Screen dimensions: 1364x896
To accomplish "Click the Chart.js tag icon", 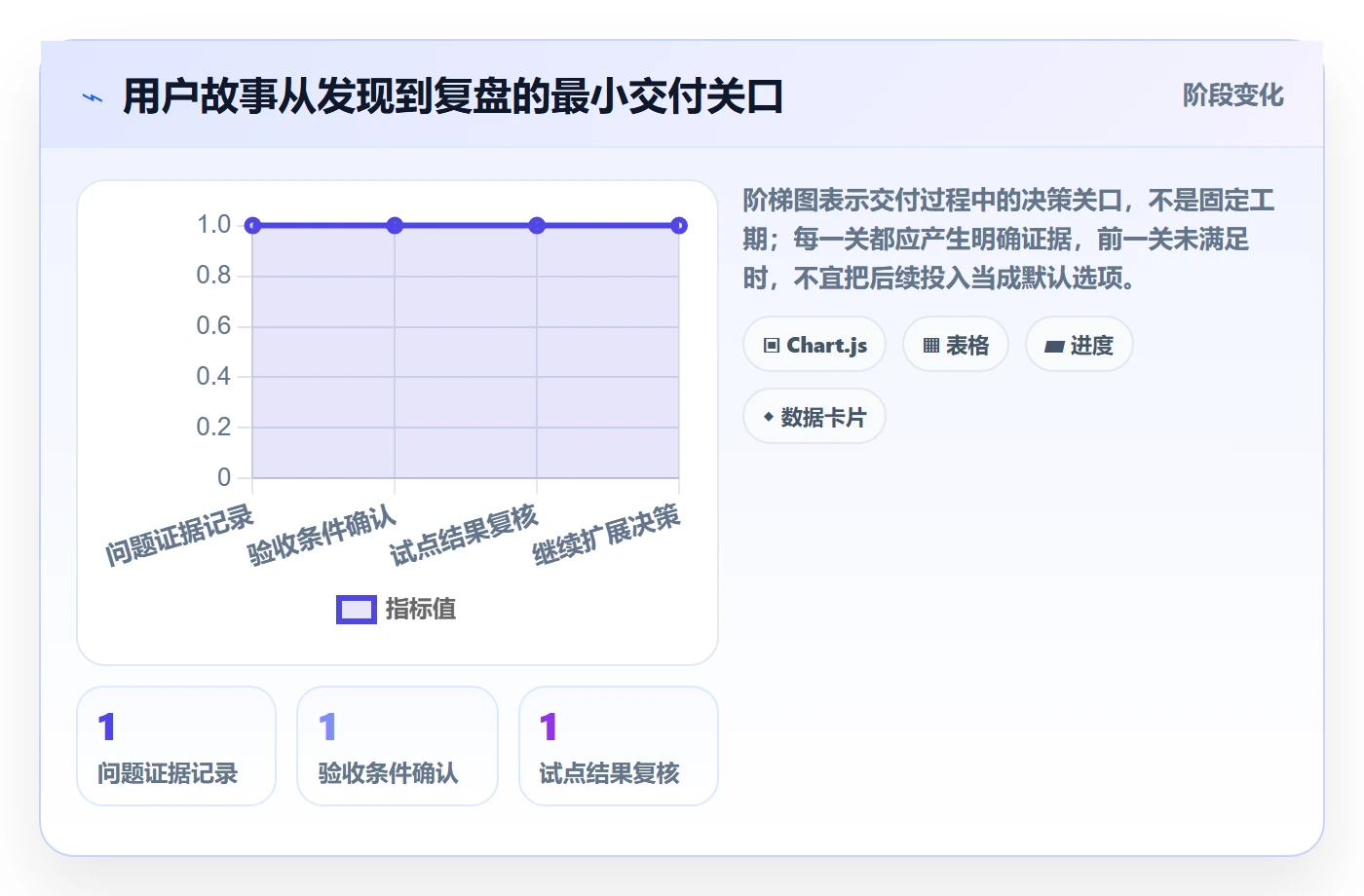I will 772,346.
